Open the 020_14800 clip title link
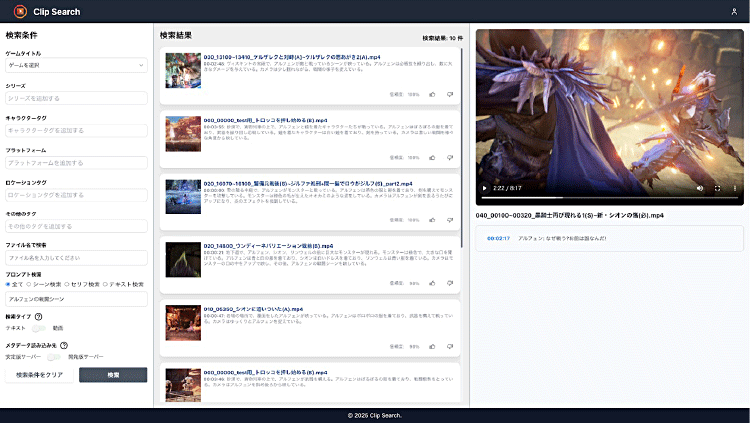750x423 pixels. click(x=268, y=246)
